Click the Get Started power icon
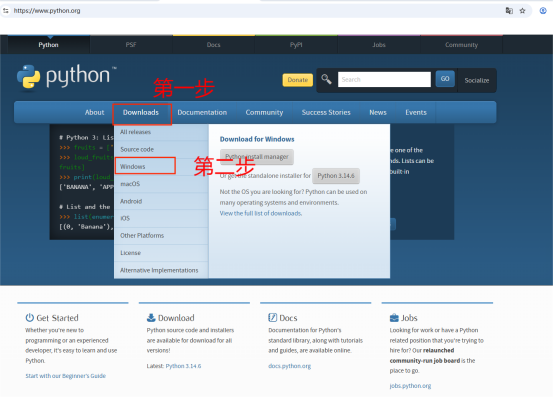The height and width of the screenshot is (398, 553). pos(29,318)
